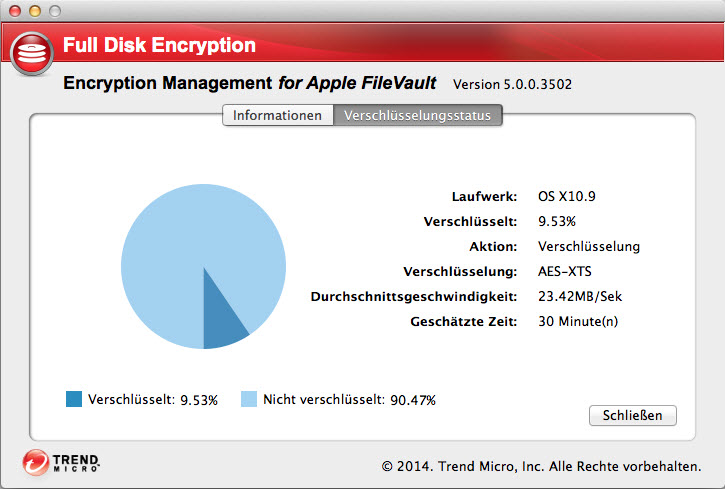Close the window using the red button
This screenshot has width=725, height=489.
tap(17, 10)
